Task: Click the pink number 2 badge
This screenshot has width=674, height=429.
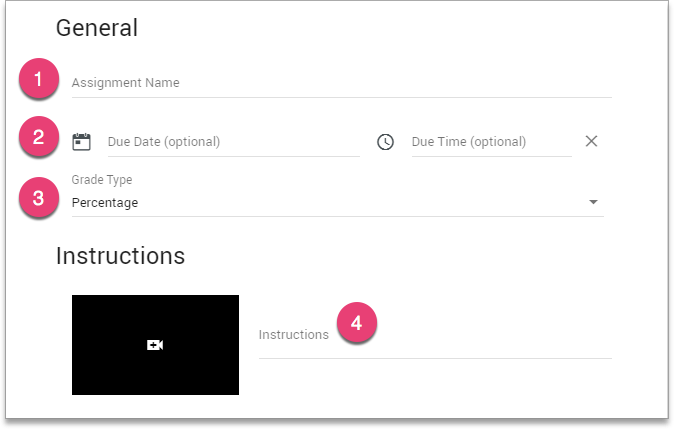Action: (39, 138)
